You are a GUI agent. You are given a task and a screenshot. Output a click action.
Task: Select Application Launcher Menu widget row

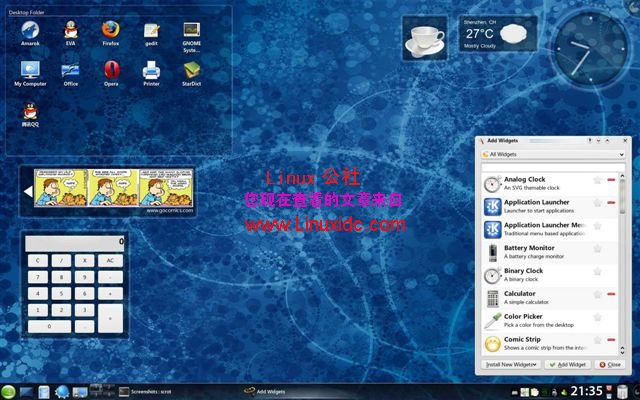pos(549,229)
